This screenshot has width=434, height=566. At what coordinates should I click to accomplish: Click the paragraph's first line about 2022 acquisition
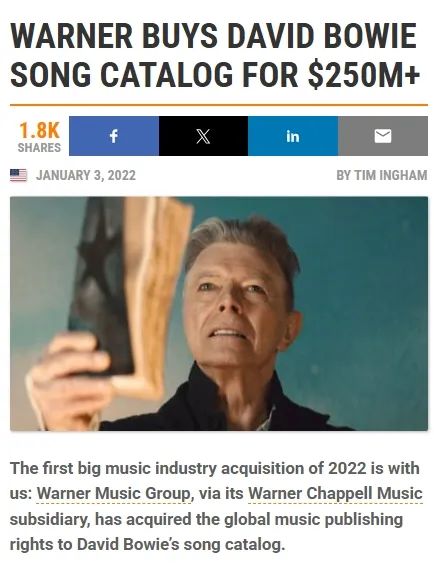[x=214, y=469]
